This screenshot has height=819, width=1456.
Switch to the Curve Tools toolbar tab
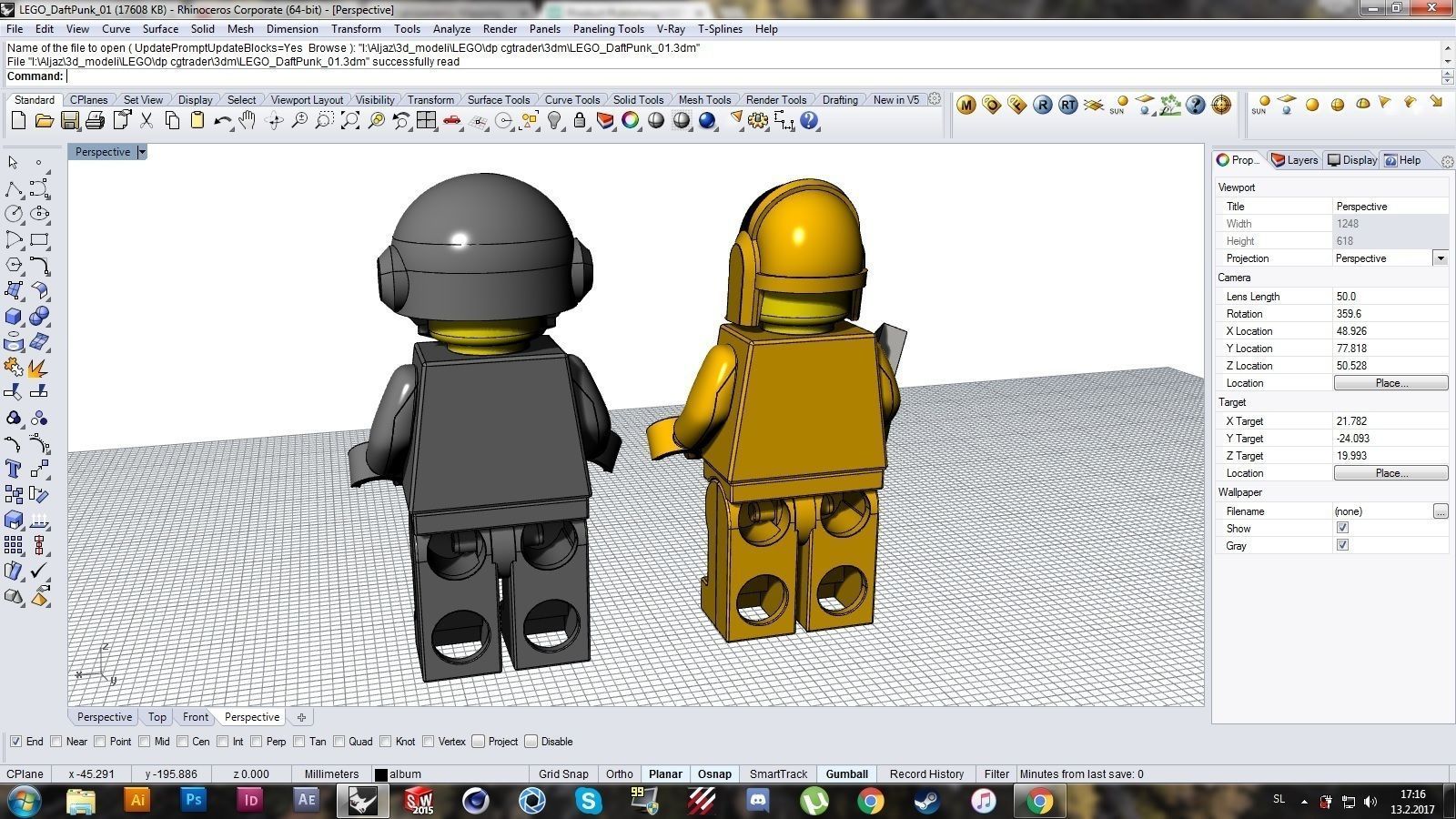pyautogui.click(x=571, y=99)
